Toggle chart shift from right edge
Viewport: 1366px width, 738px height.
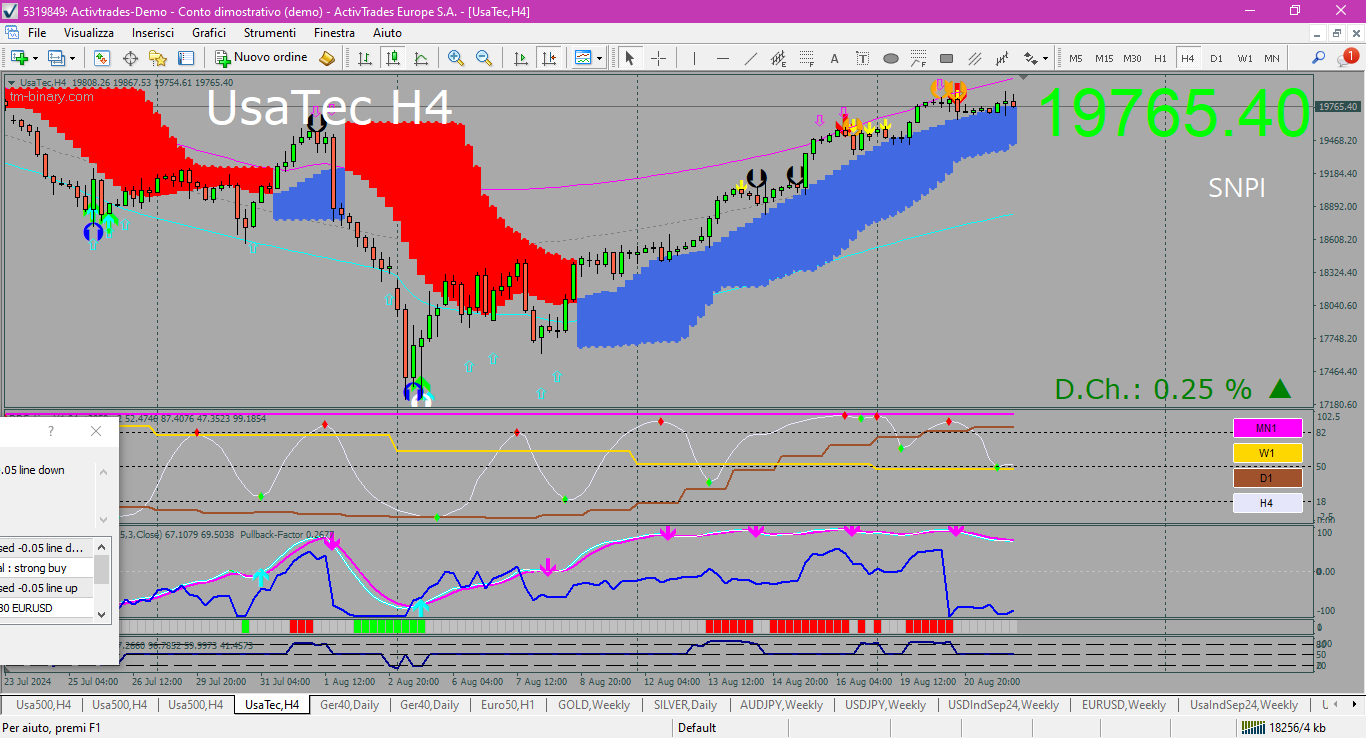(x=549, y=58)
